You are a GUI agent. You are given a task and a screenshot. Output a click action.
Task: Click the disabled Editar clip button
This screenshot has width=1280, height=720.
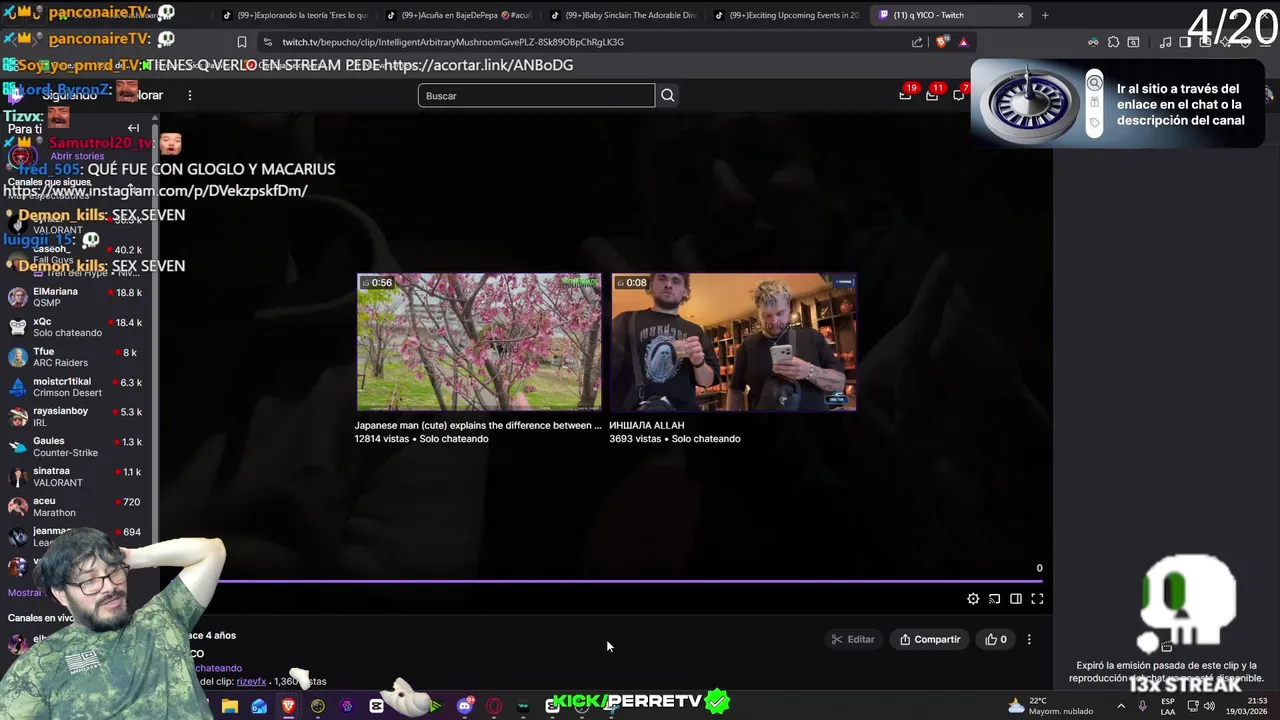pos(852,639)
